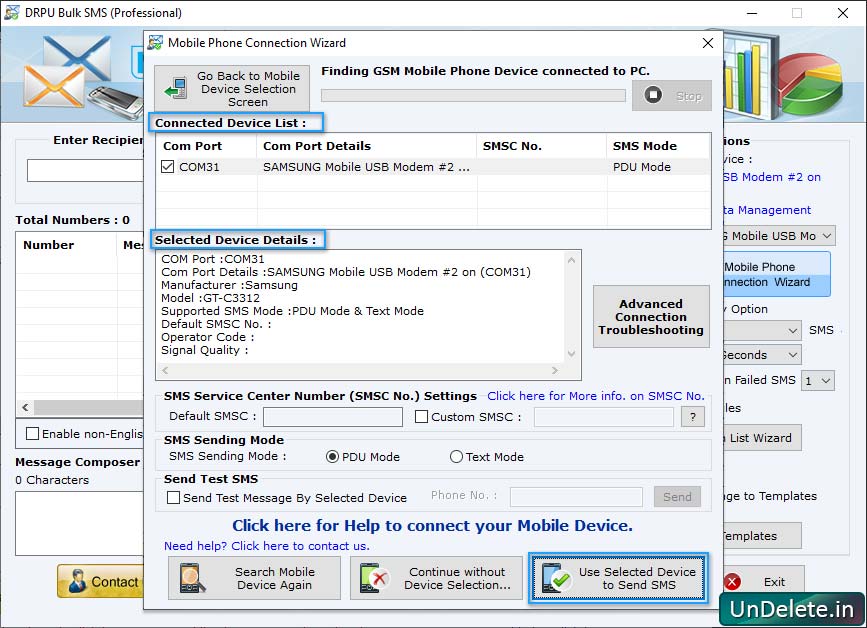Click the Go Back arrow phone icon
Image resolution: width=867 pixels, height=628 pixels.
[176, 88]
